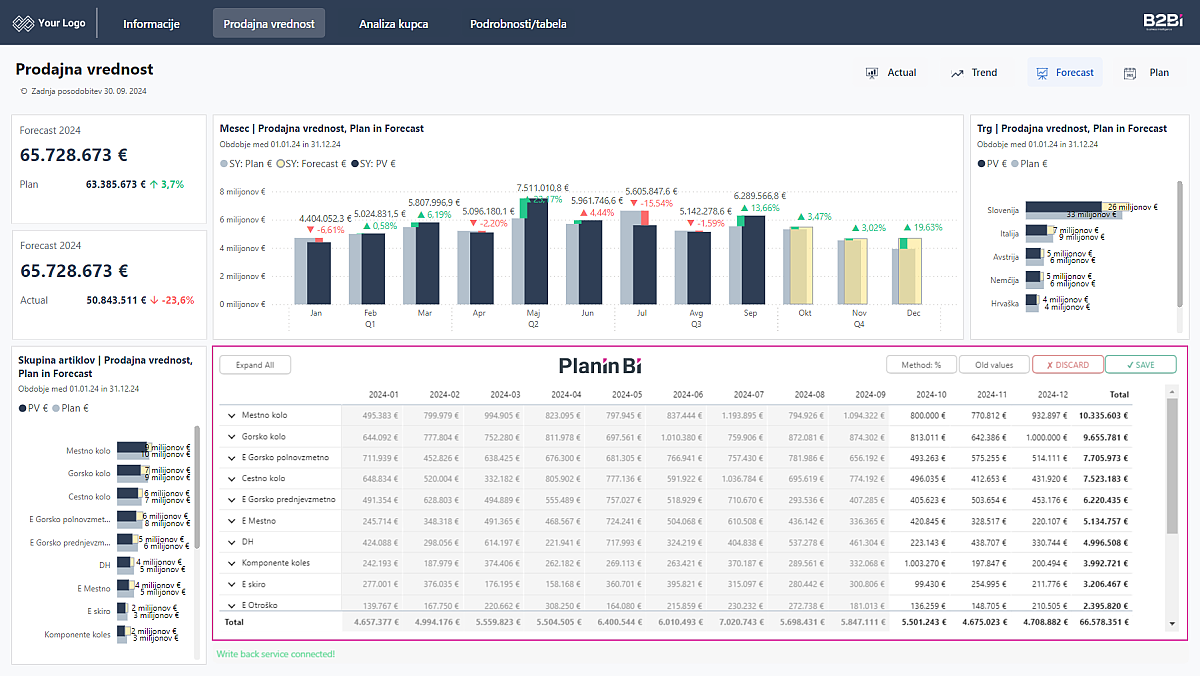Click the Plan € legend dot in the Trg chart
Screen dimensions: 1200x676
tap(1014, 163)
